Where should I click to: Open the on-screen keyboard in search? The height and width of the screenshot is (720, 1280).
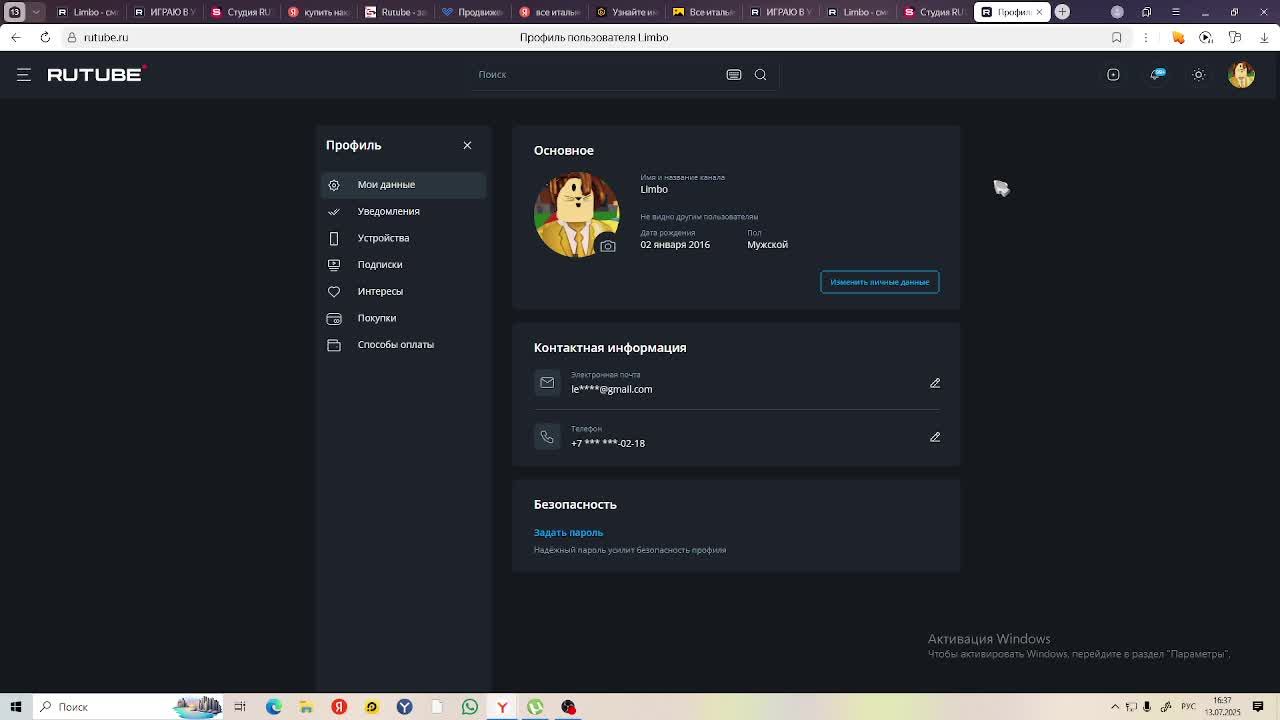[734, 74]
